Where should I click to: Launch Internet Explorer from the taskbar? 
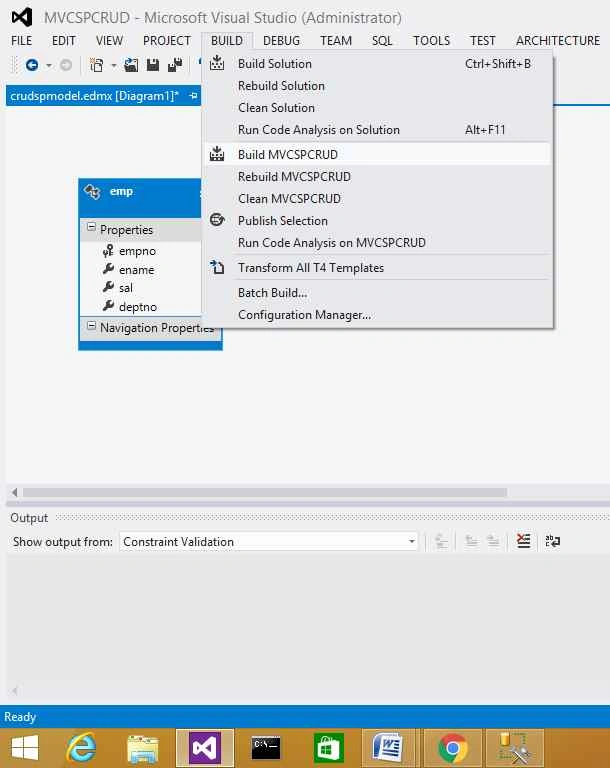[81, 748]
